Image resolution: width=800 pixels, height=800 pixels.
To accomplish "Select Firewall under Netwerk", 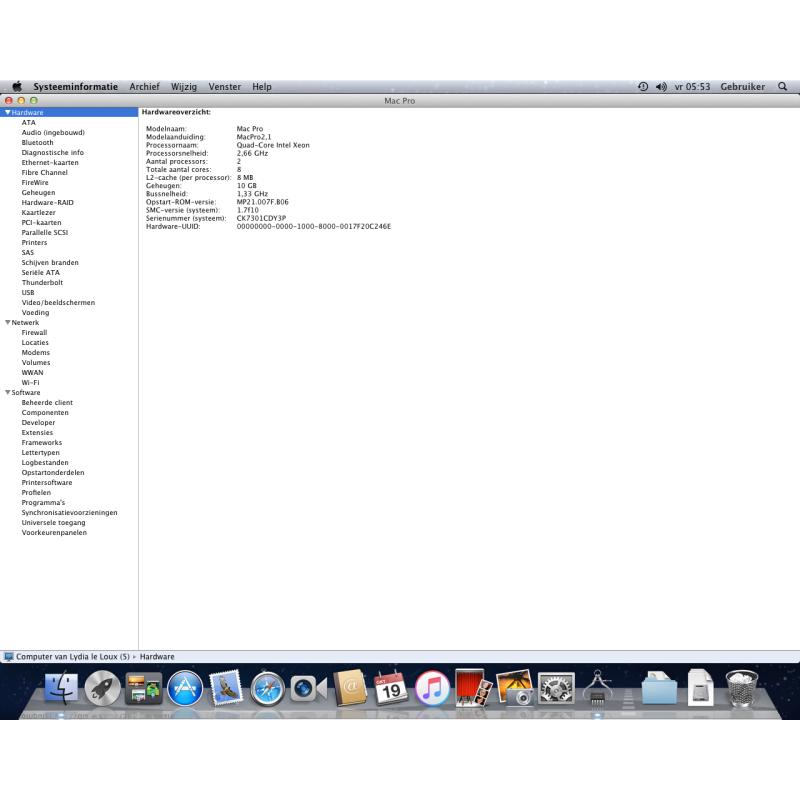I will pos(34,332).
